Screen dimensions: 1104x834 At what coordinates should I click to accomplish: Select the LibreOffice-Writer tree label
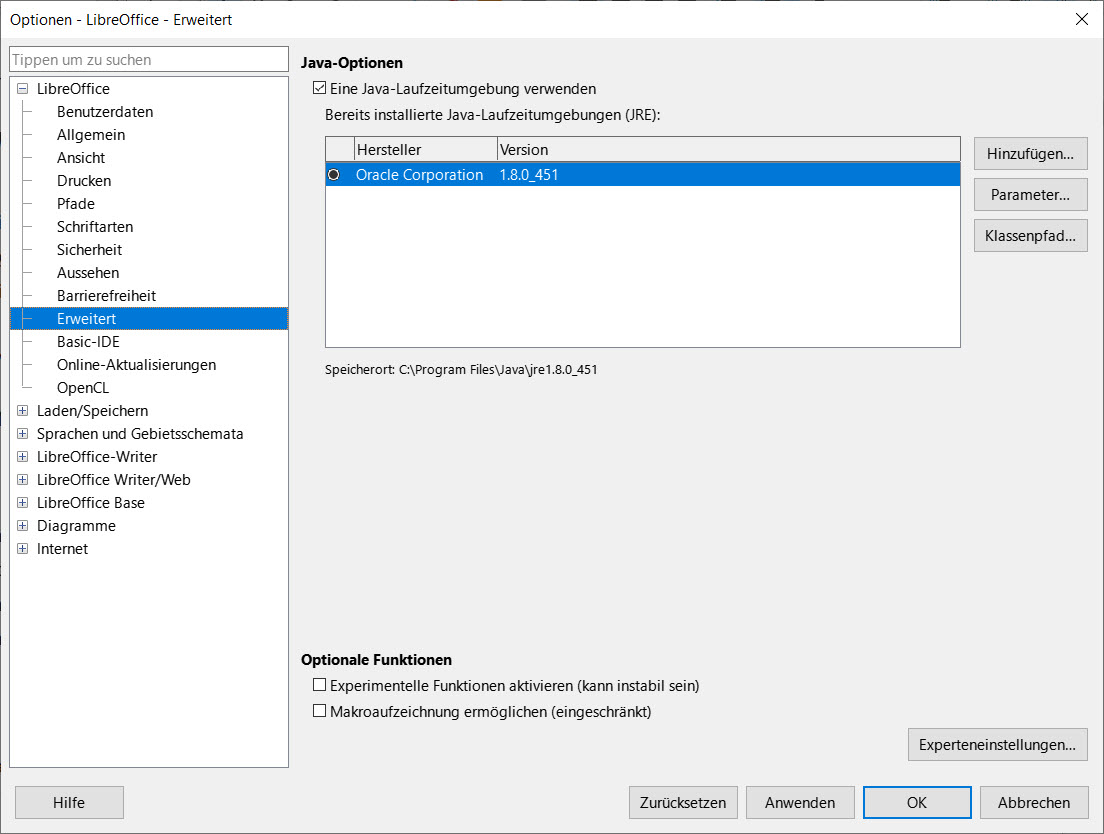[97, 457]
